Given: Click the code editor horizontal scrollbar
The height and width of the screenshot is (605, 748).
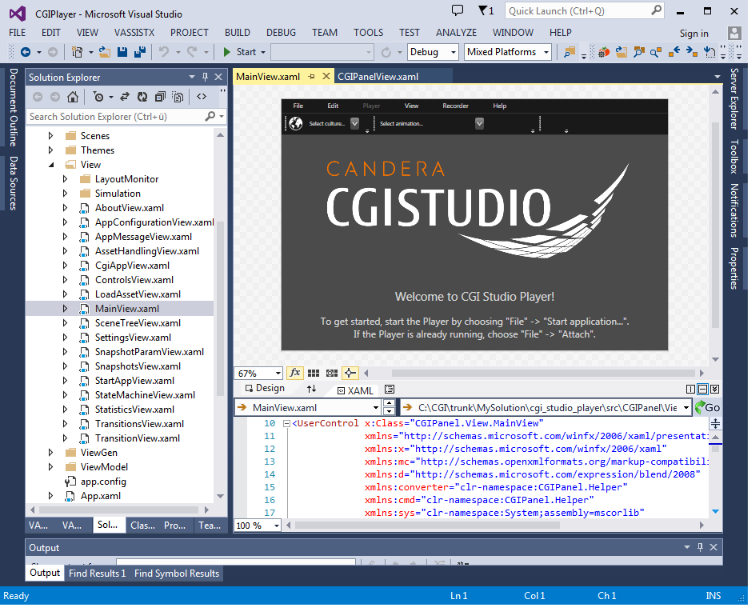Looking at the screenshot, I should (427, 525).
